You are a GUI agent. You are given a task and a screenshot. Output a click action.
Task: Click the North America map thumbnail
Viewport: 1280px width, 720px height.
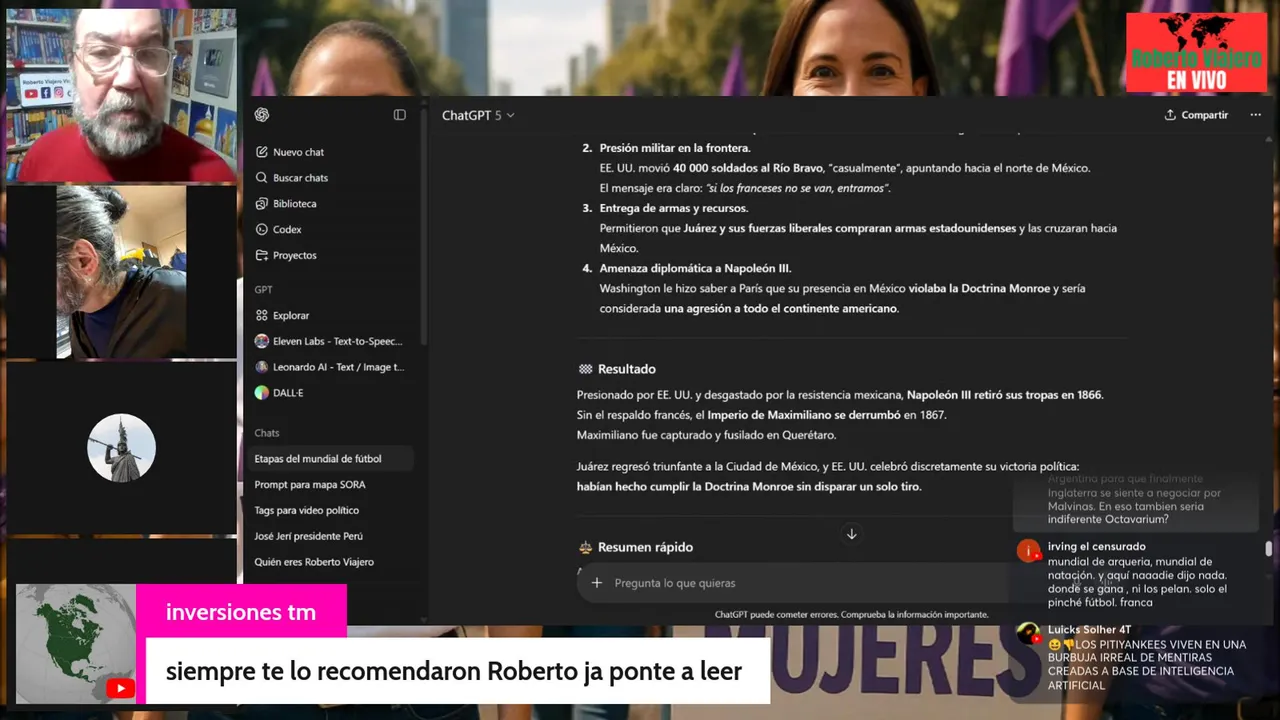(x=76, y=644)
